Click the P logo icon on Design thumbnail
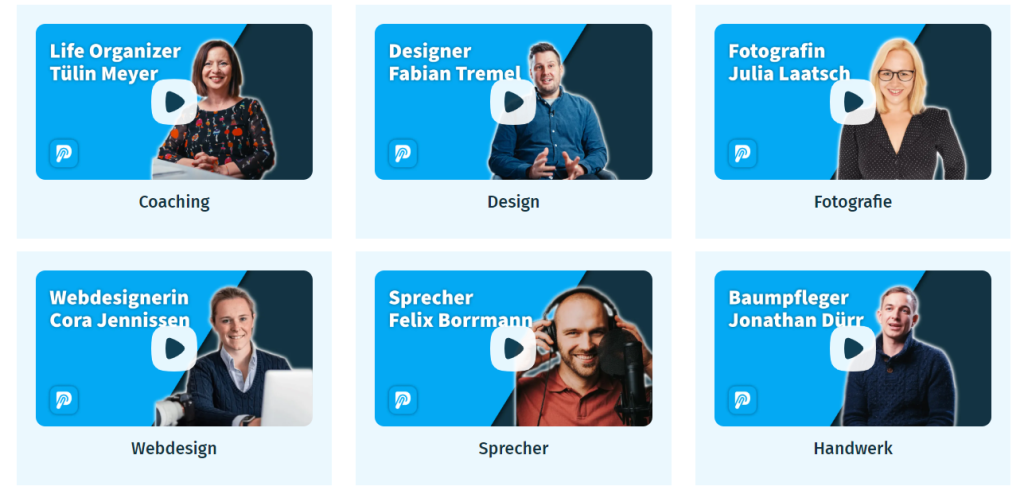 tap(403, 154)
